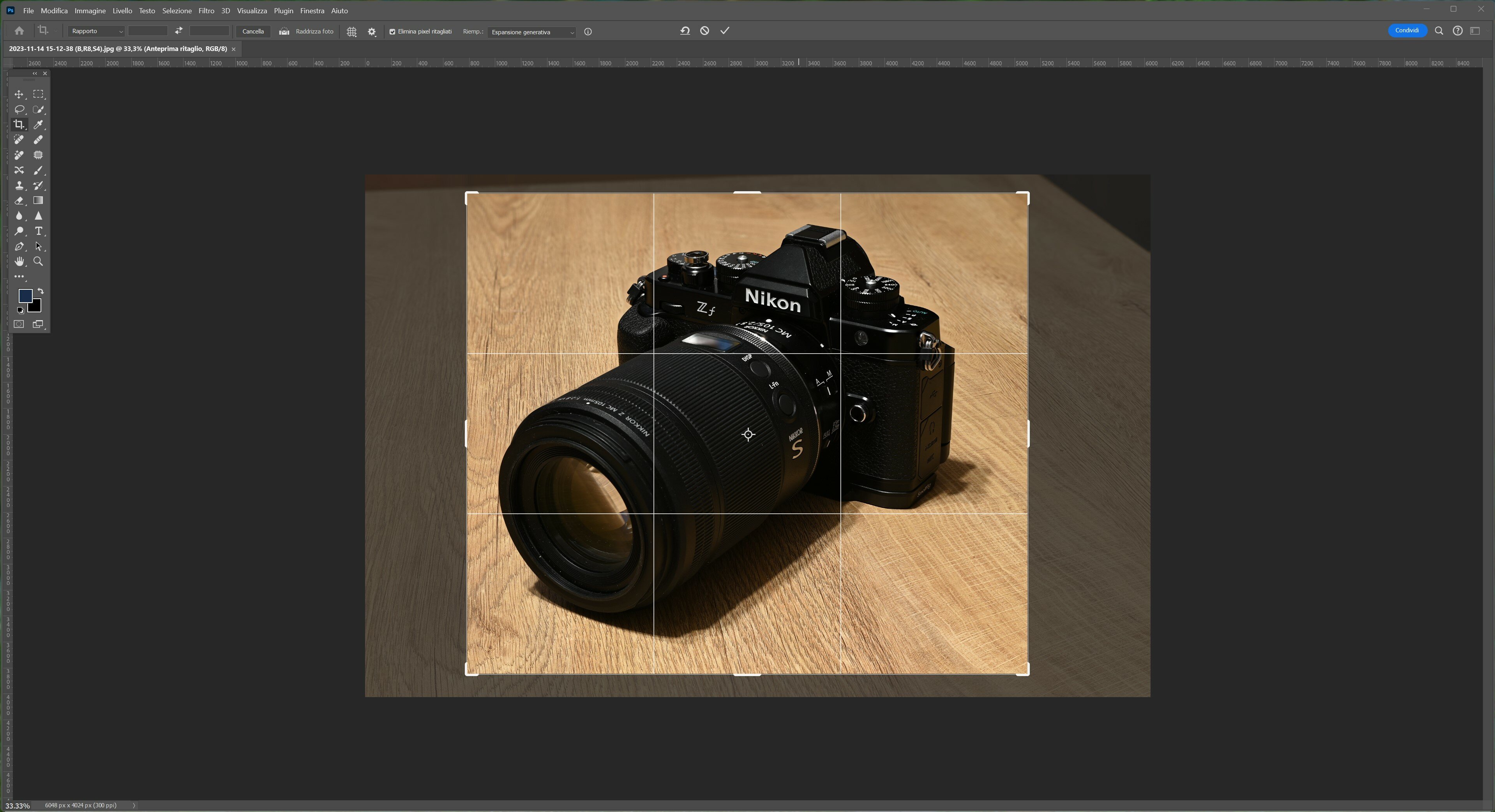Select the Clone Stamp tool
The image size is (1495, 812).
pos(19,186)
